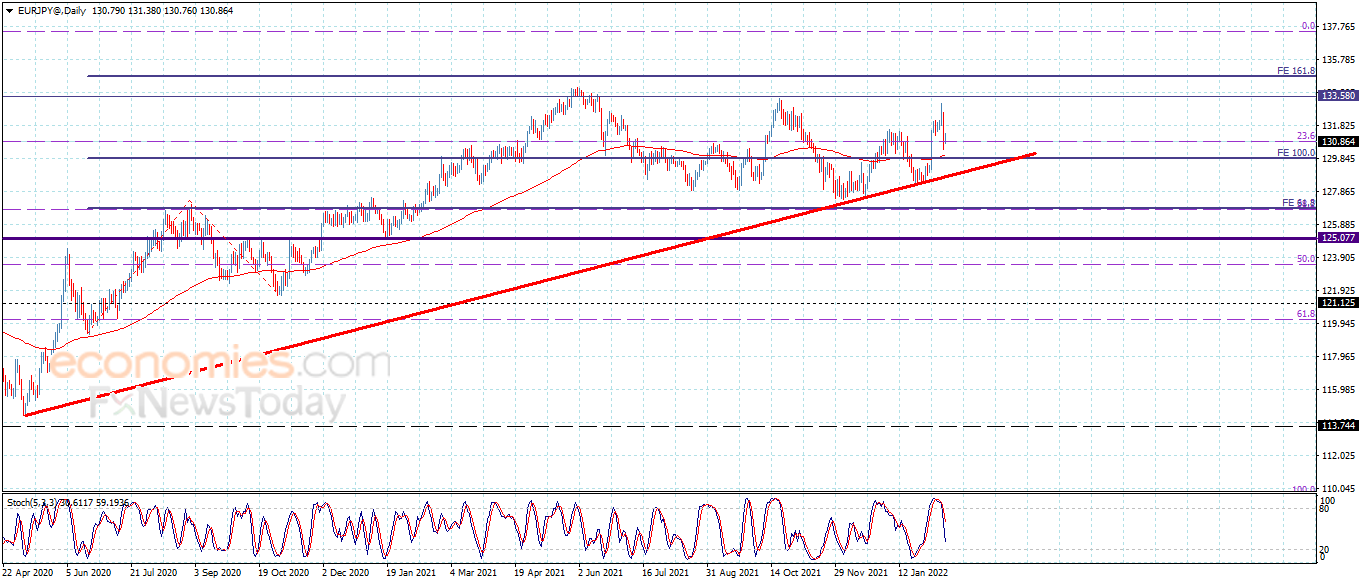Viewport: 1362px width, 584px height.
Task: Click the 22 Apr 2020 date label
Action: pos(27,574)
